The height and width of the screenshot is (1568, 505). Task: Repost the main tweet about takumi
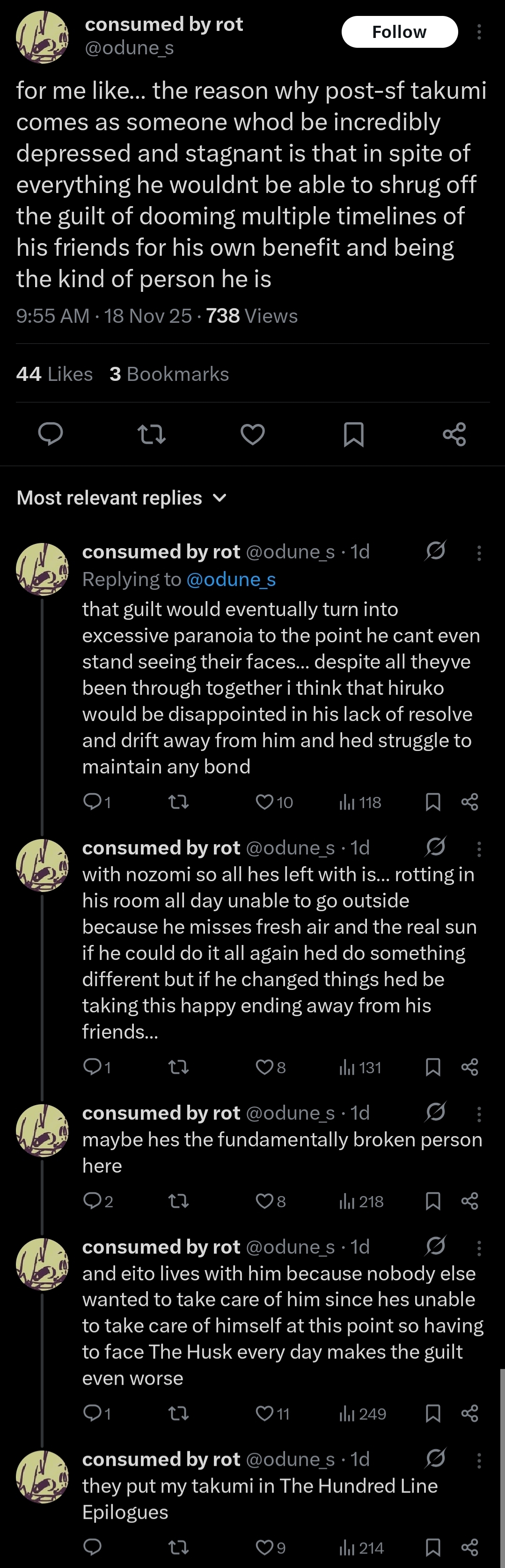152,434
